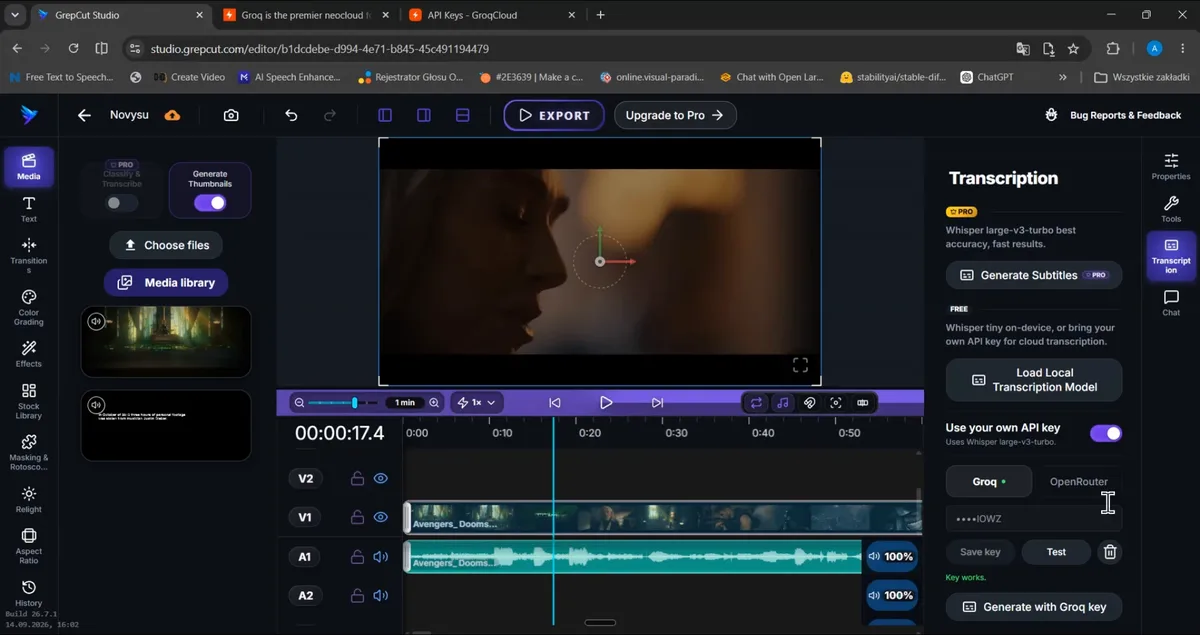
Task: Select the Transcription tab
Action: point(1171,256)
